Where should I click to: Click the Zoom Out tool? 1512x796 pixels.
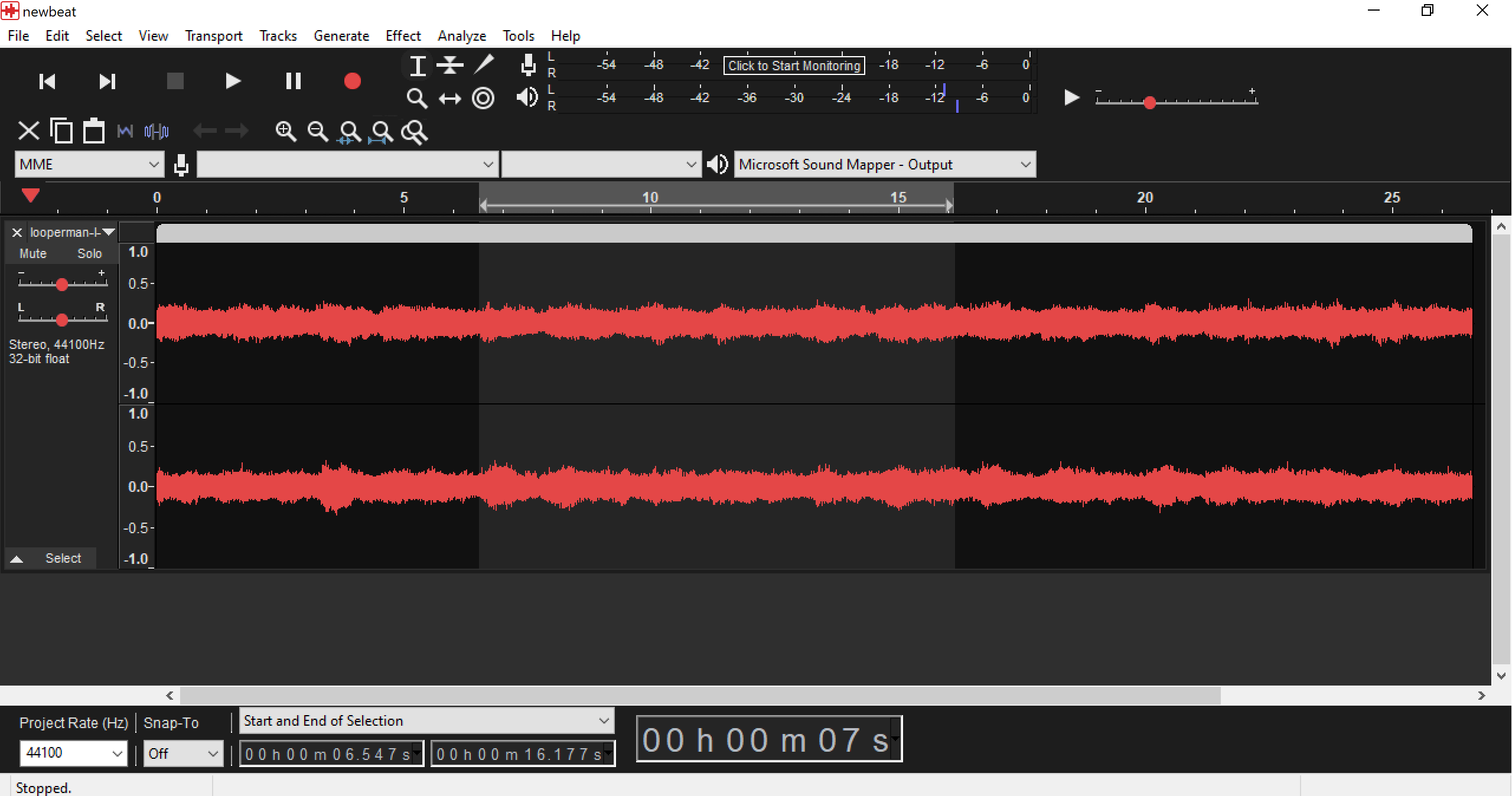[319, 131]
